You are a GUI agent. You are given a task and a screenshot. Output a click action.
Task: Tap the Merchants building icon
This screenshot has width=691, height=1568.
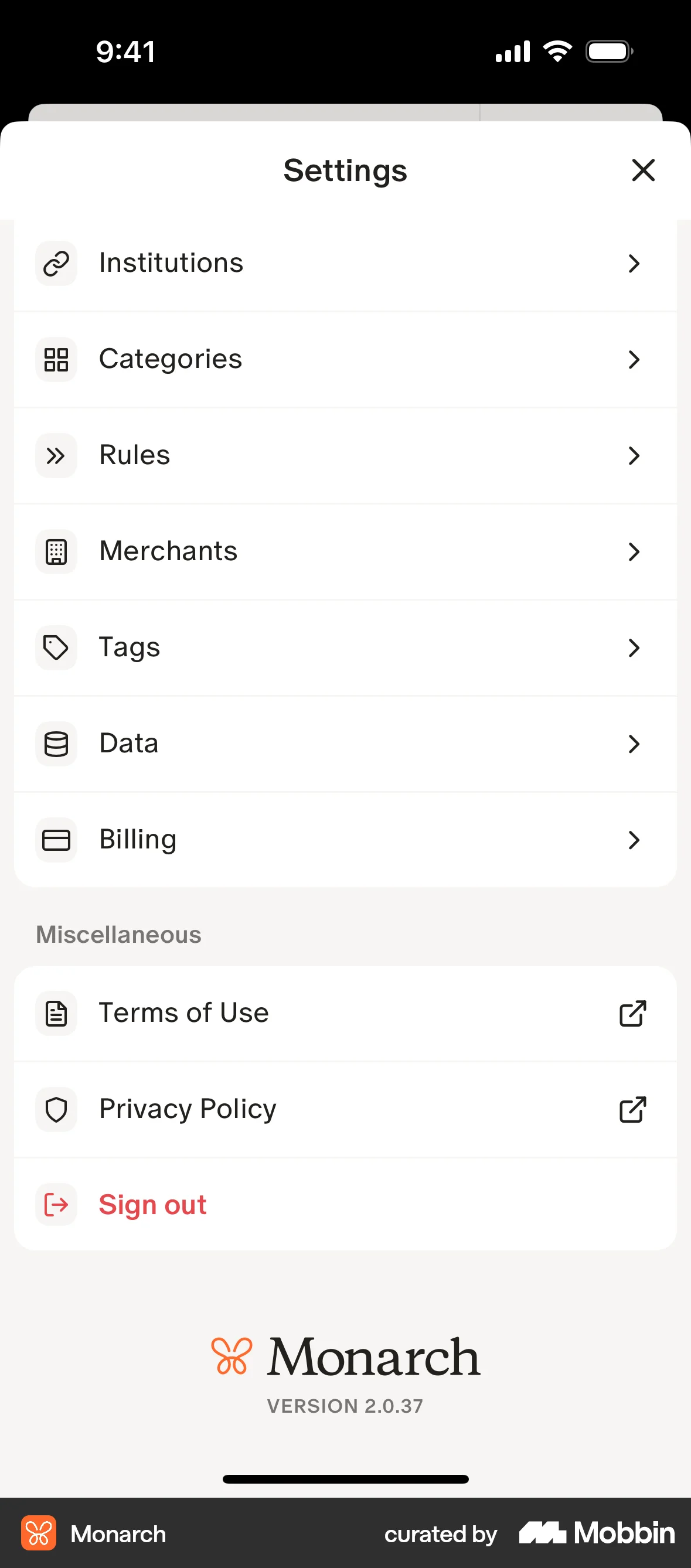pos(56,551)
